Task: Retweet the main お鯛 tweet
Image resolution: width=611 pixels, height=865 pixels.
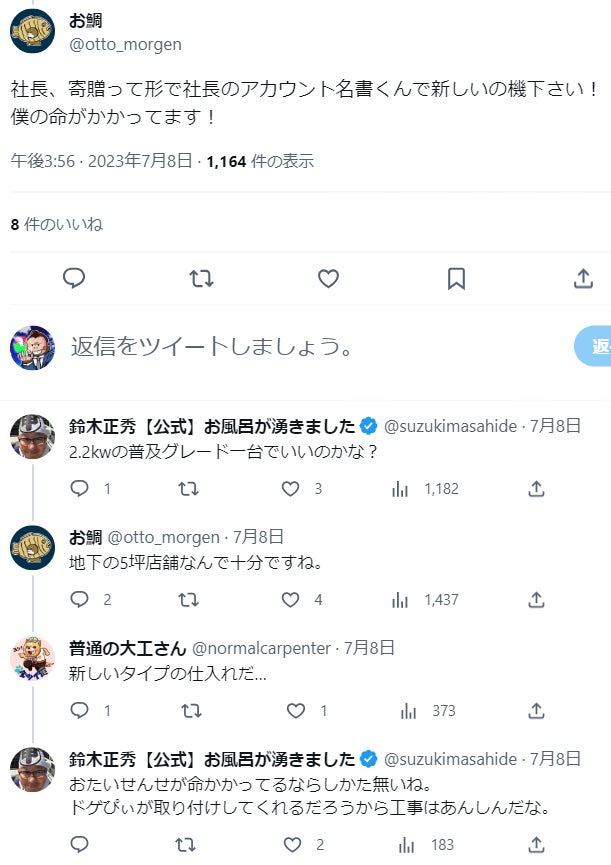Action: click(x=201, y=278)
